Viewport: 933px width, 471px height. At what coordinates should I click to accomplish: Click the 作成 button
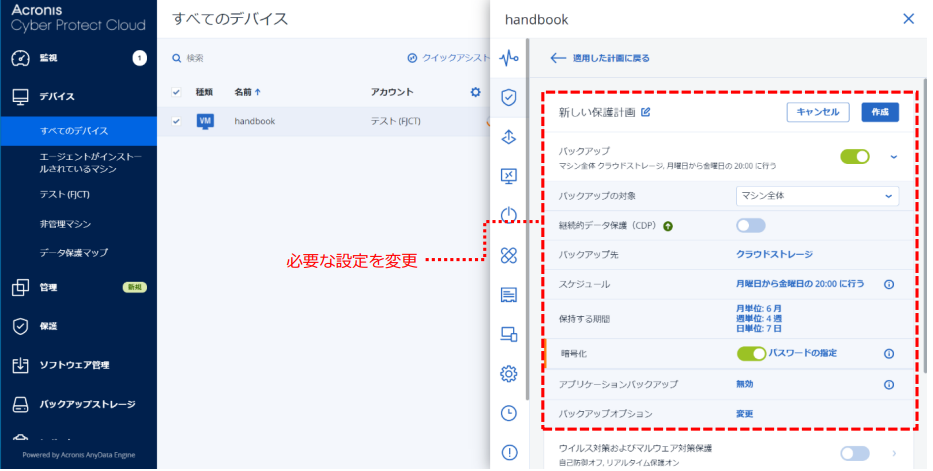pyautogui.click(x=879, y=112)
